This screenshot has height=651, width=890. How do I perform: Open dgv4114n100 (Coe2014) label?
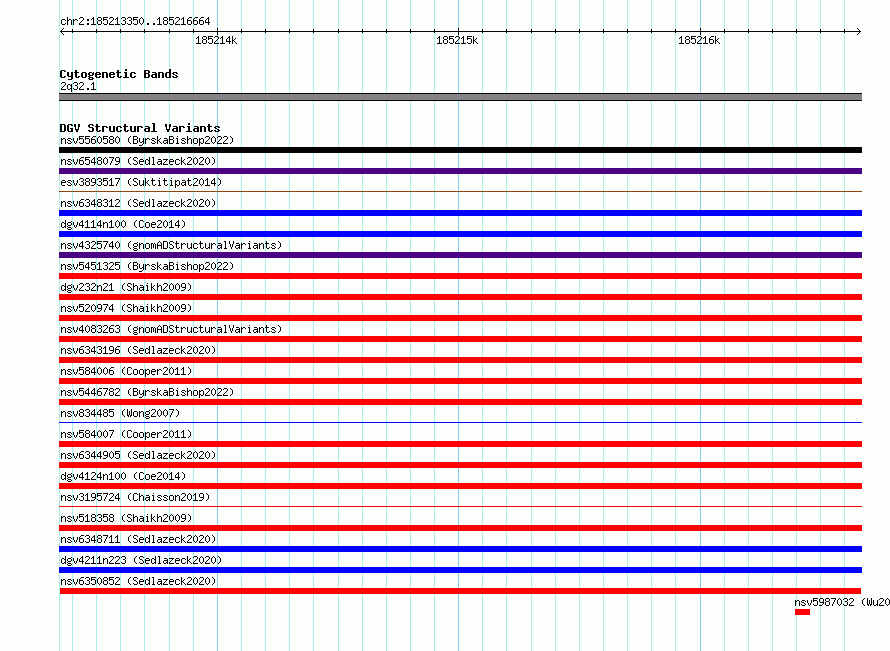123,224
